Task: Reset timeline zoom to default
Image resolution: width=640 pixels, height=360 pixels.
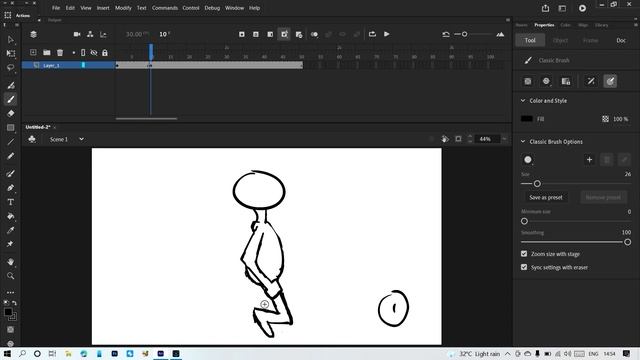Action: [x=446, y=34]
